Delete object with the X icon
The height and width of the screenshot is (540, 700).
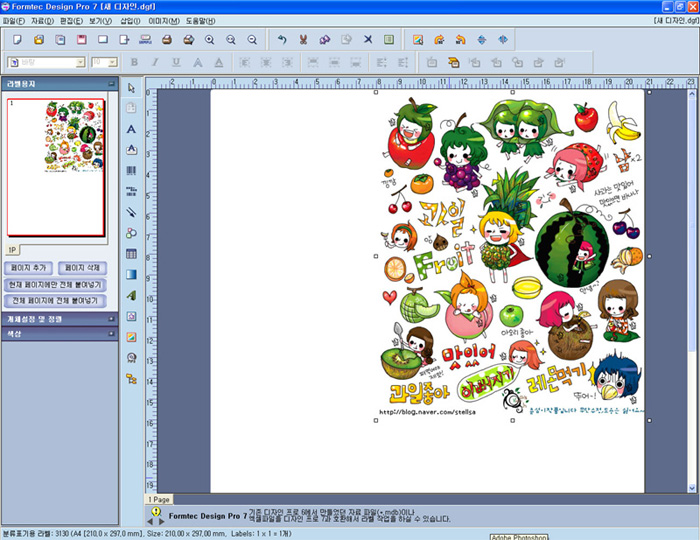[367, 40]
